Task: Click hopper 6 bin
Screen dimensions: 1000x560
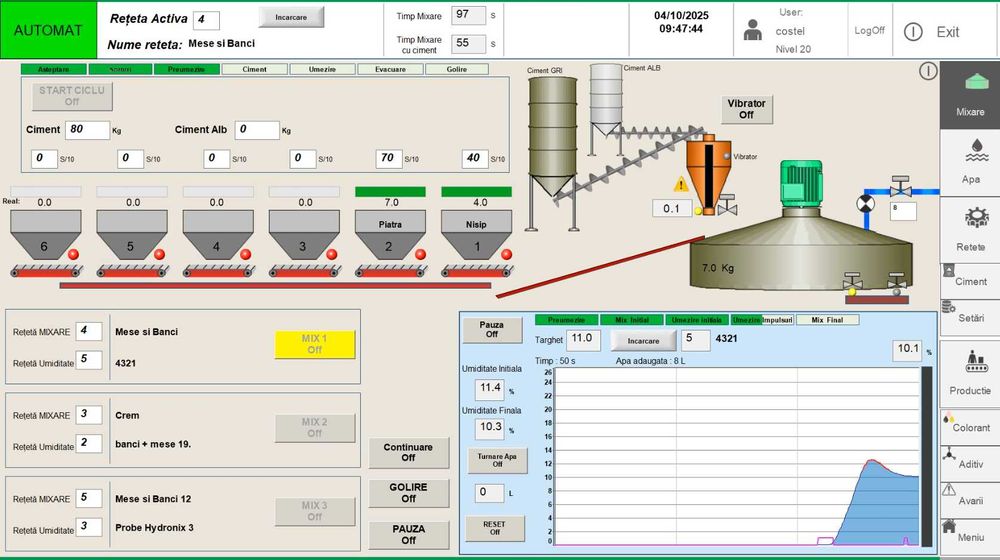Action: tap(45, 235)
